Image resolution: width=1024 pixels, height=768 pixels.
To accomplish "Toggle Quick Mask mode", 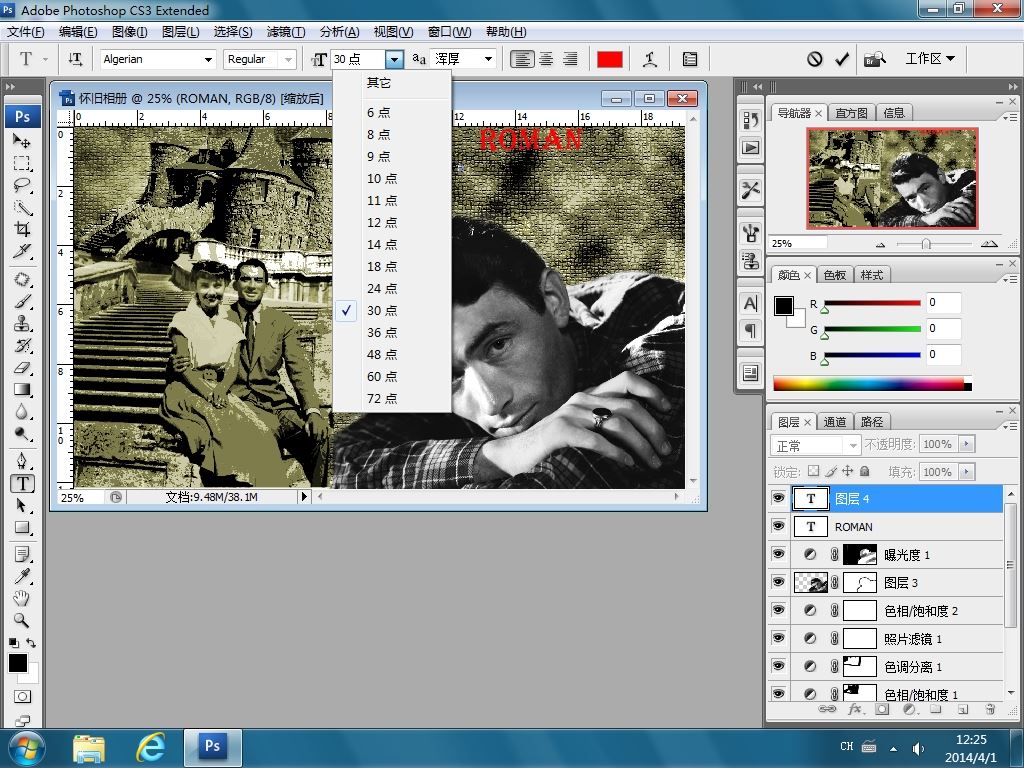I will point(22,697).
